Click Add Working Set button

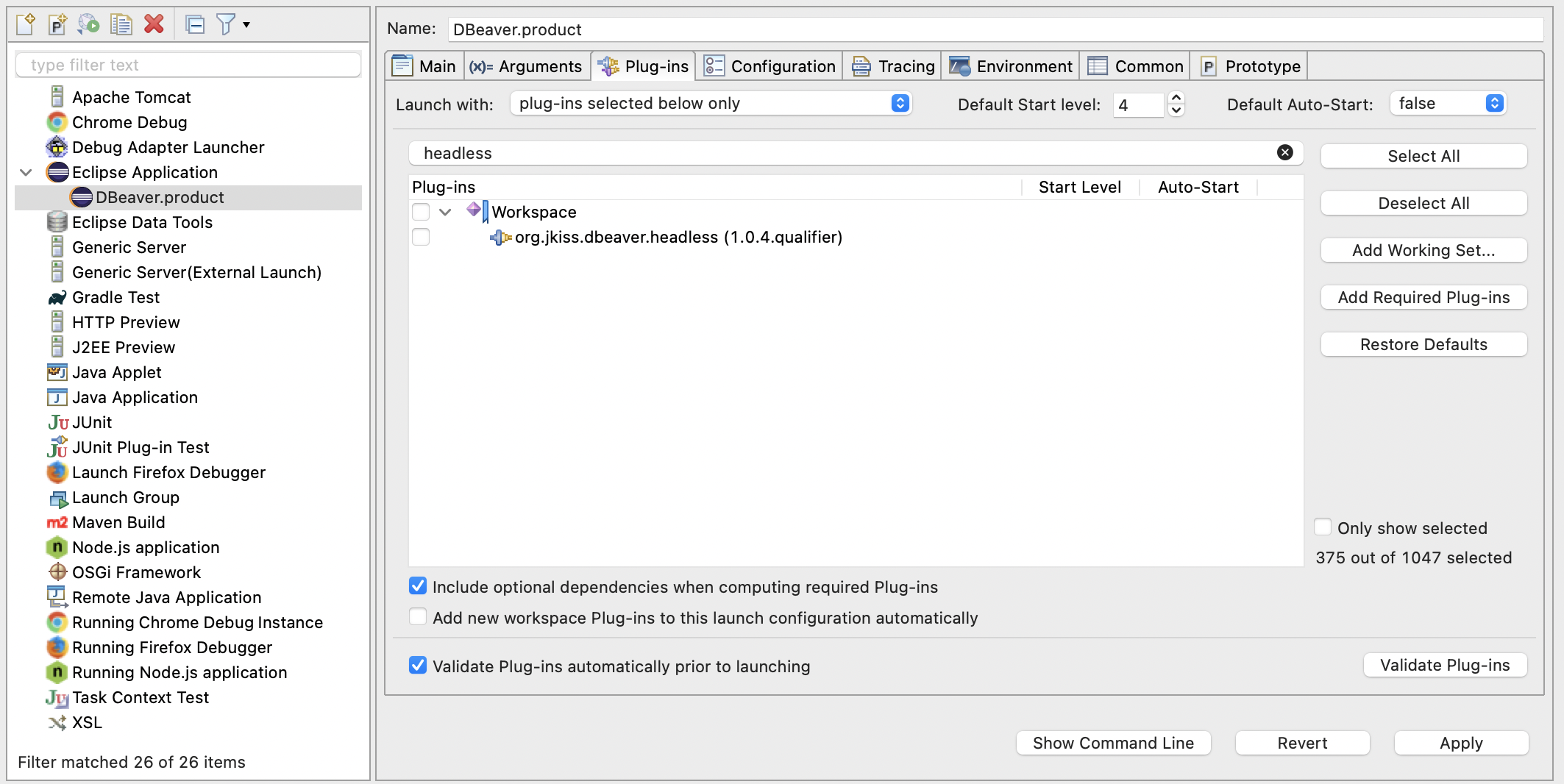(1423, 250)
